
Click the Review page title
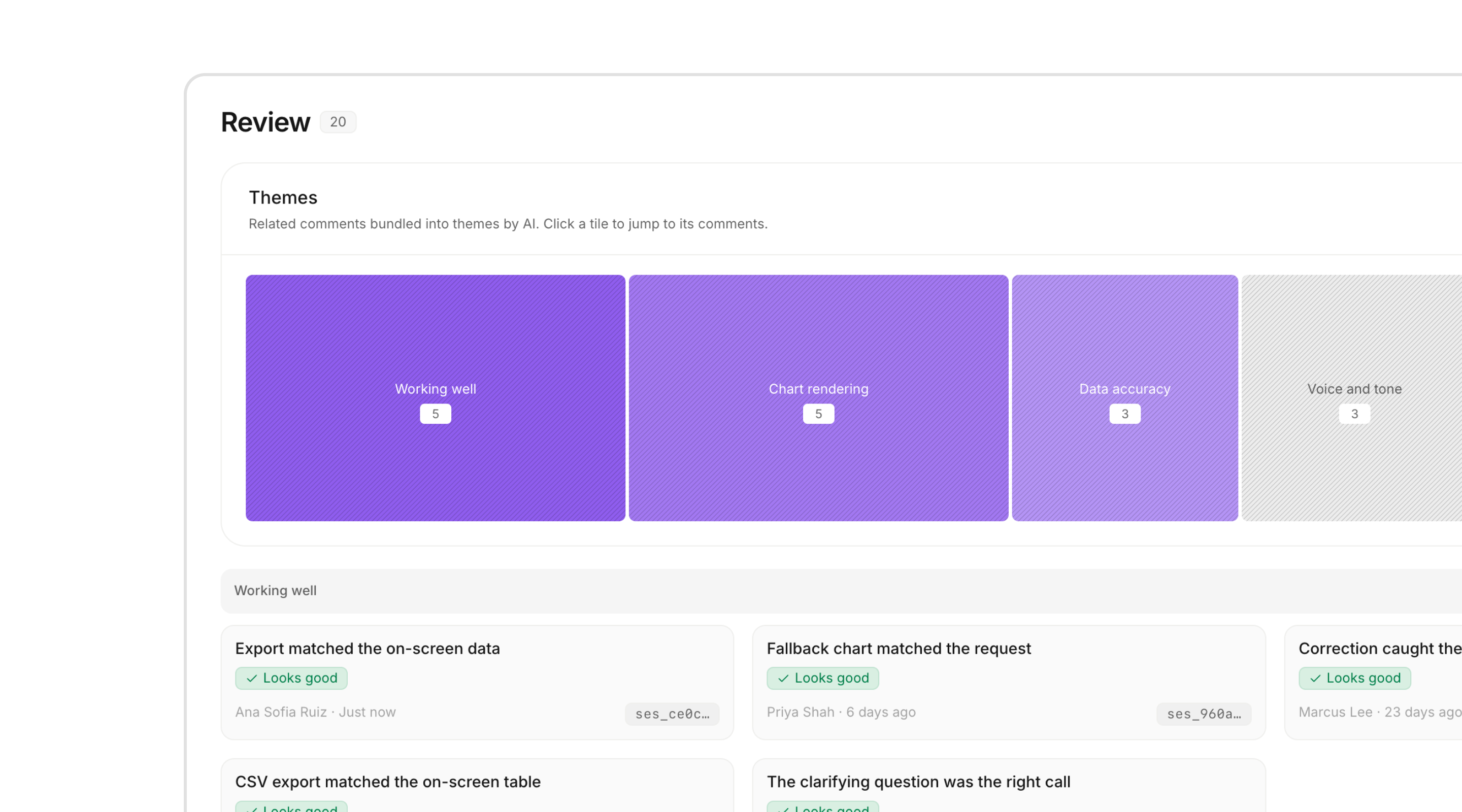[265, 122]
